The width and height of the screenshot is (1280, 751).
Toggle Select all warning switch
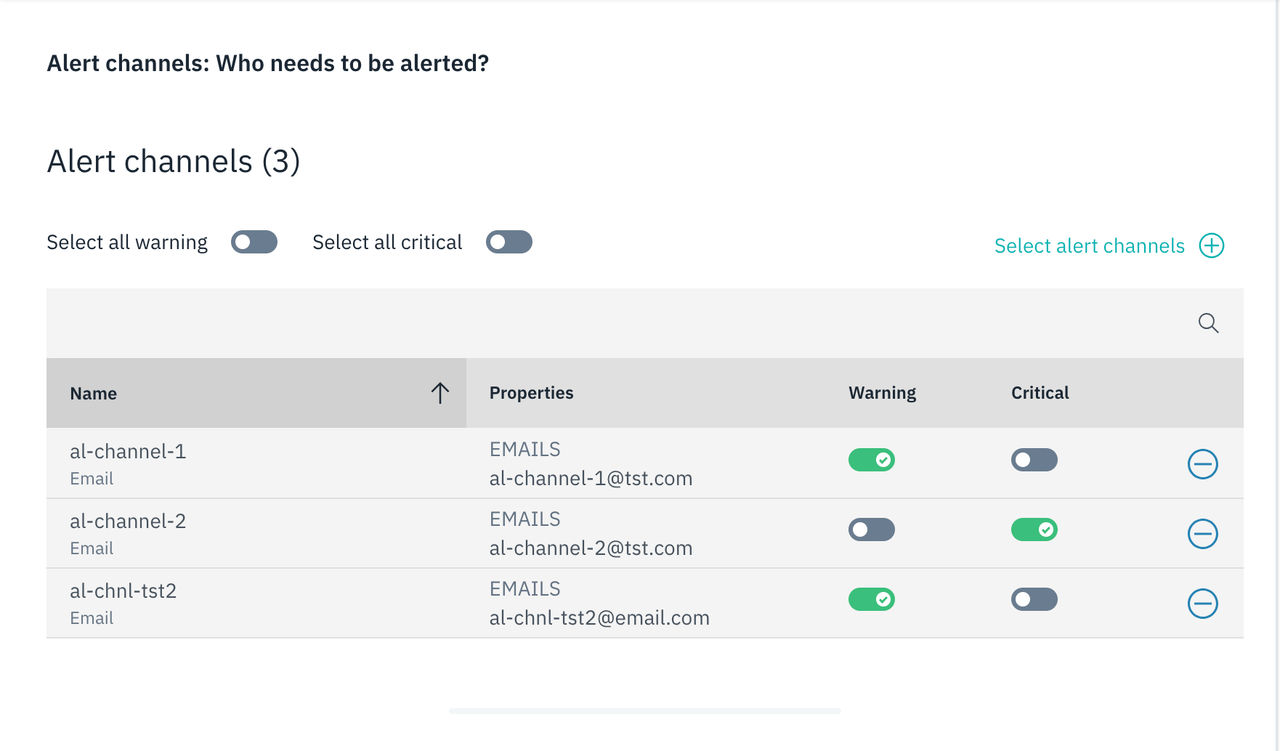[254, 242]
